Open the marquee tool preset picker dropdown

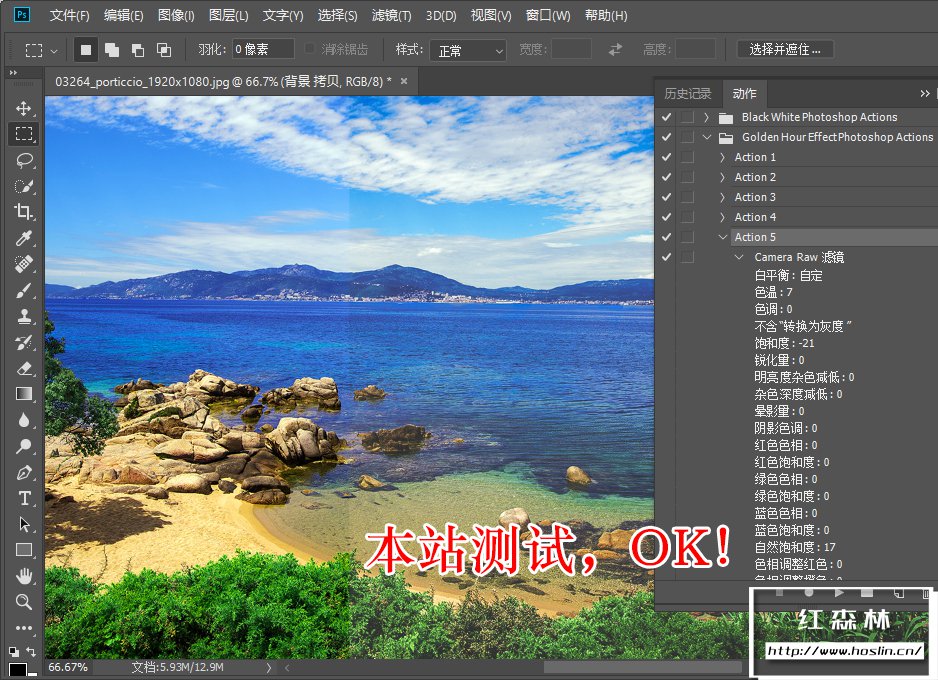pyautogui.click(x=54, y=51)
